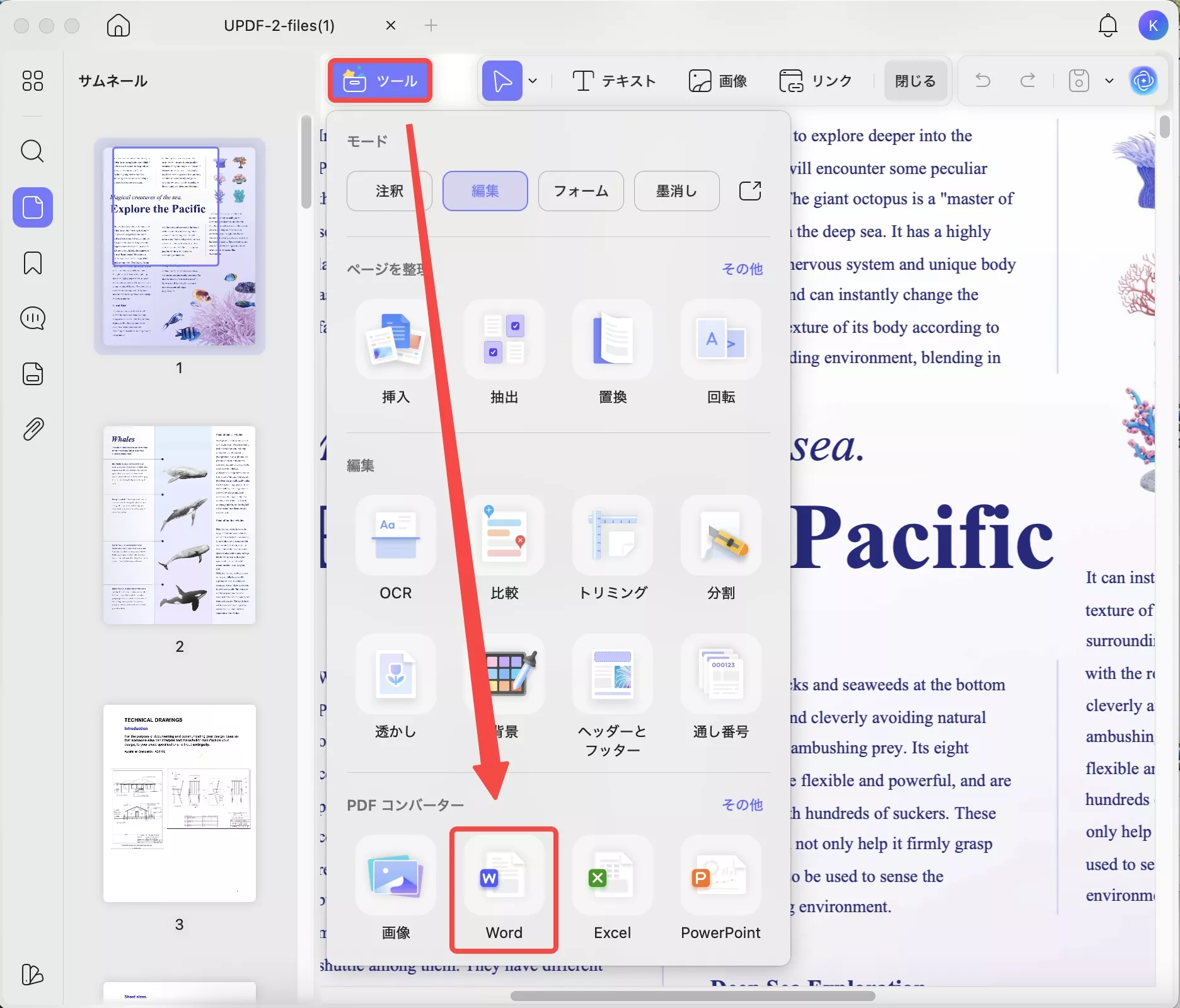Click the Close (閉じる) button
The width and height of the screenshot is (1180, 1008).
(915, 81)
